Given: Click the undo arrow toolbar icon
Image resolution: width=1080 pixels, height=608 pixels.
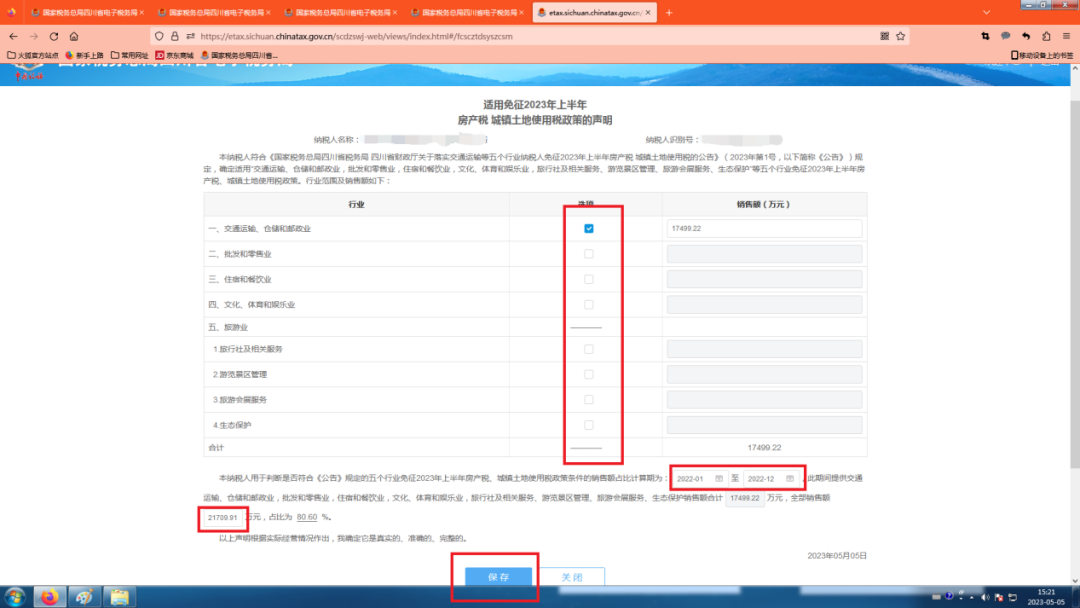Looking at the screenshot, I should click(1026, 36).
